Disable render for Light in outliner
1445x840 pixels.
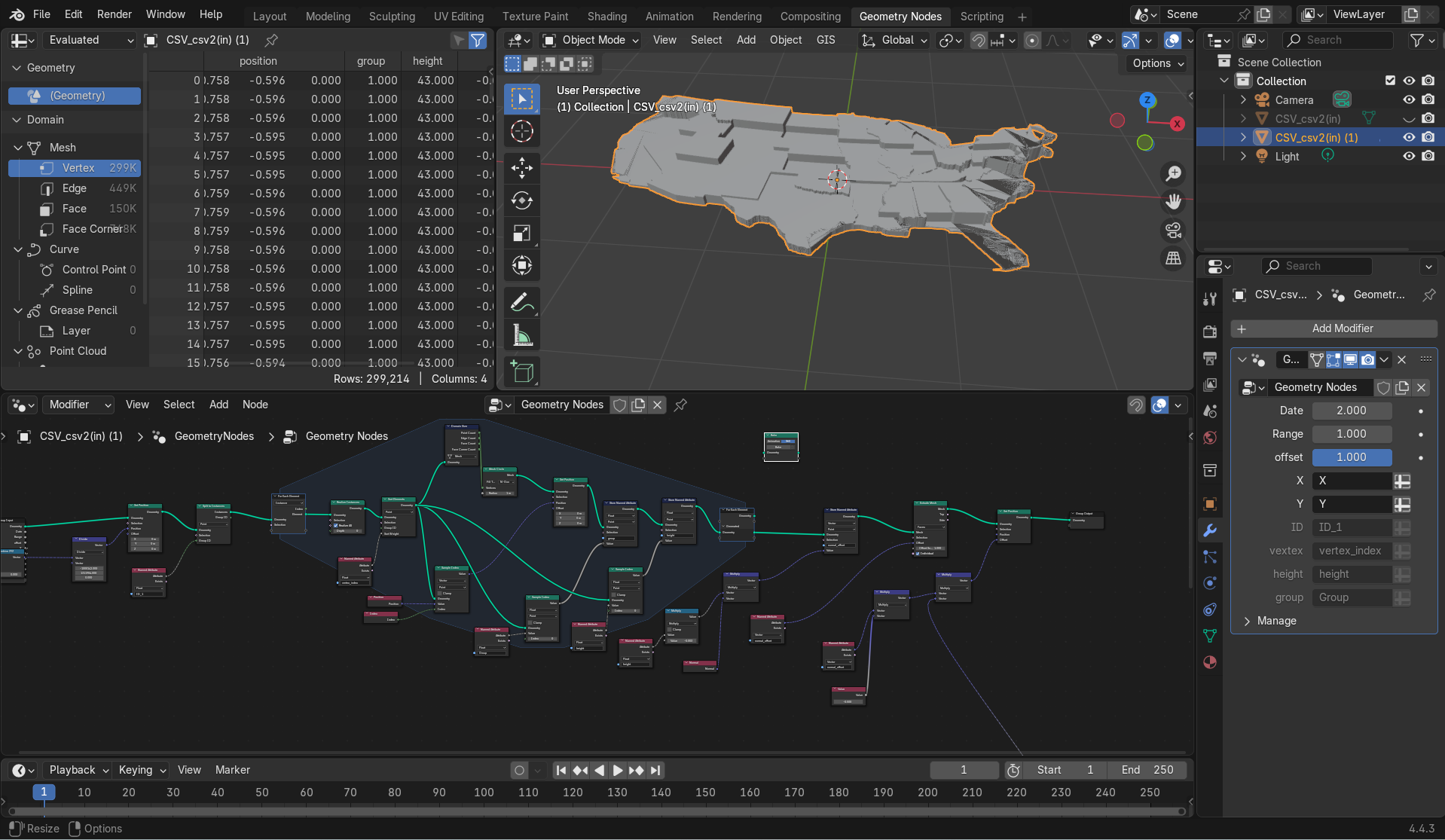1428,156
